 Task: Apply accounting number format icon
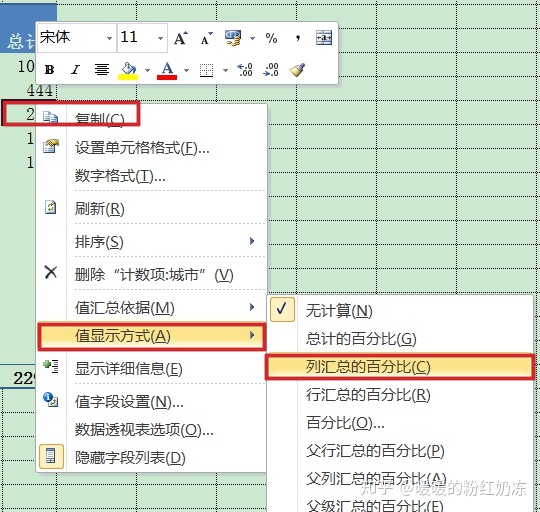tap(233, 38)
